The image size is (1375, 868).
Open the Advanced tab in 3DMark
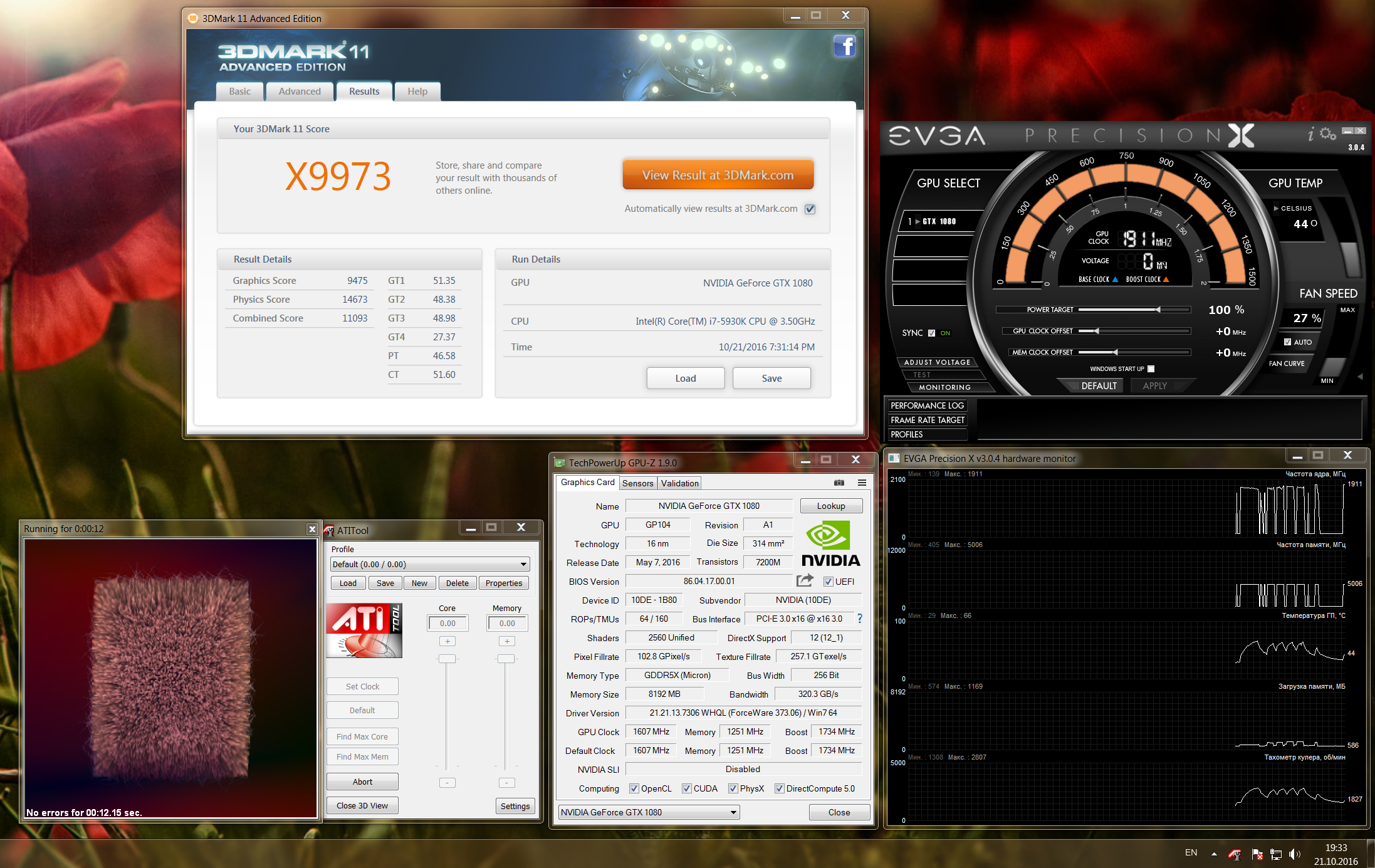[300, 92]
